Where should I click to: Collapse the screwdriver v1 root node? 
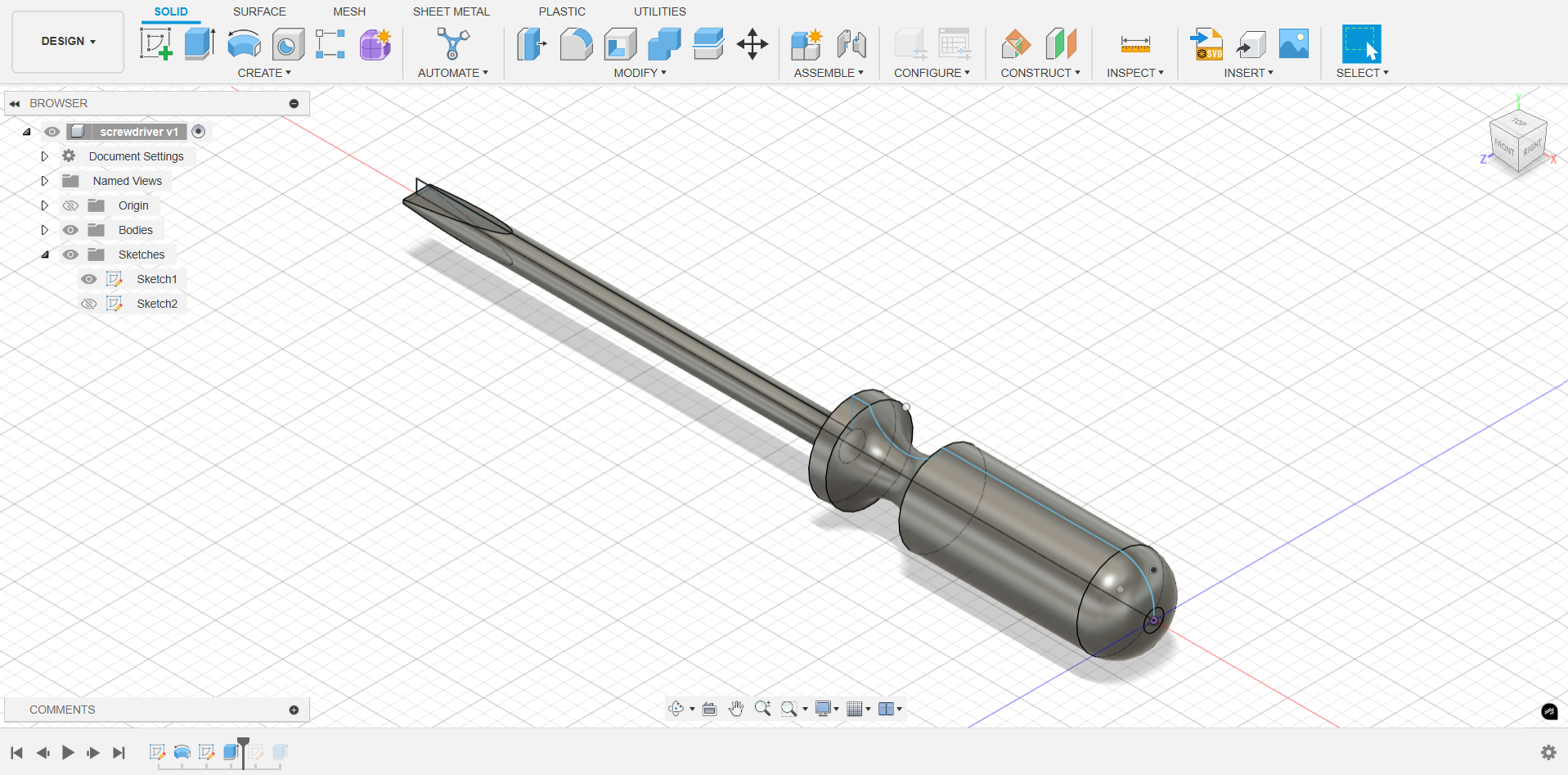[27, 132]
